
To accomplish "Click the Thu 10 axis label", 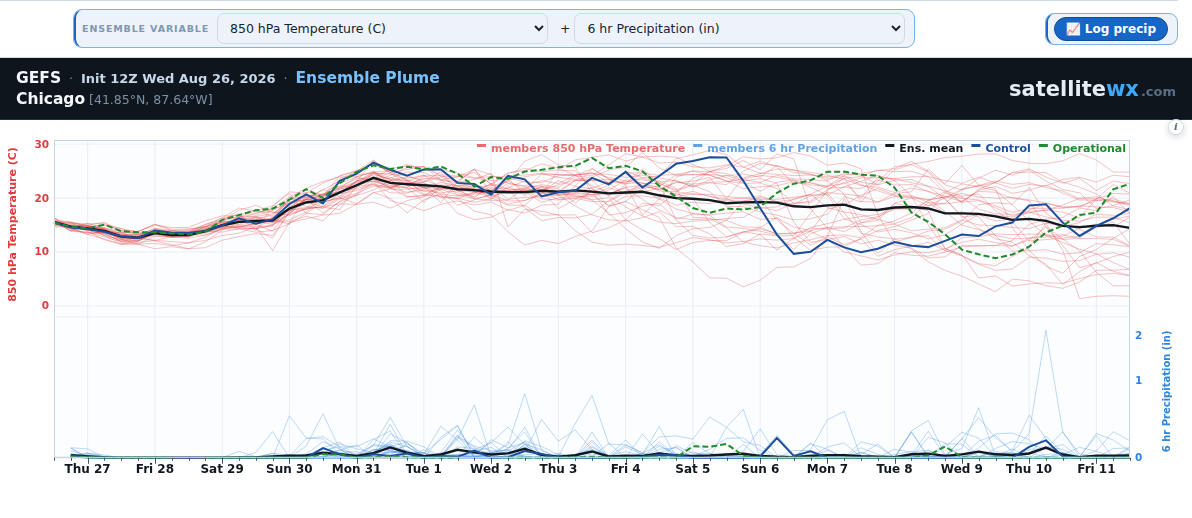I will (1029, 469).
